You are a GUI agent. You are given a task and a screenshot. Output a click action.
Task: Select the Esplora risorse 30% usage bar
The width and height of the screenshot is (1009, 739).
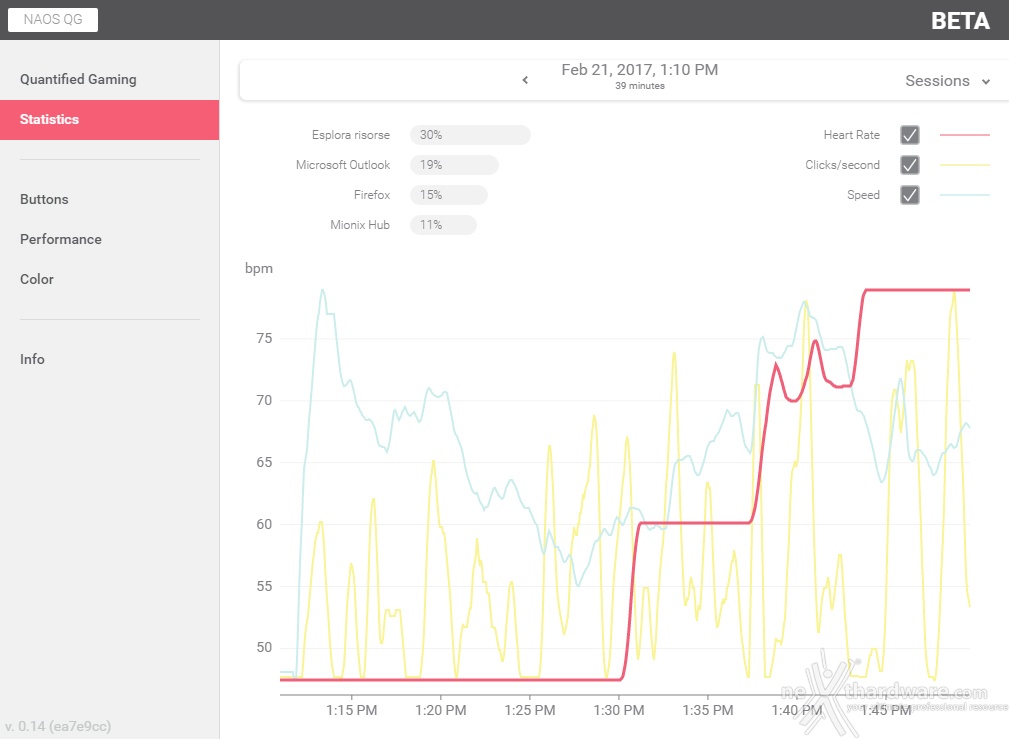[x=470, y=135]
